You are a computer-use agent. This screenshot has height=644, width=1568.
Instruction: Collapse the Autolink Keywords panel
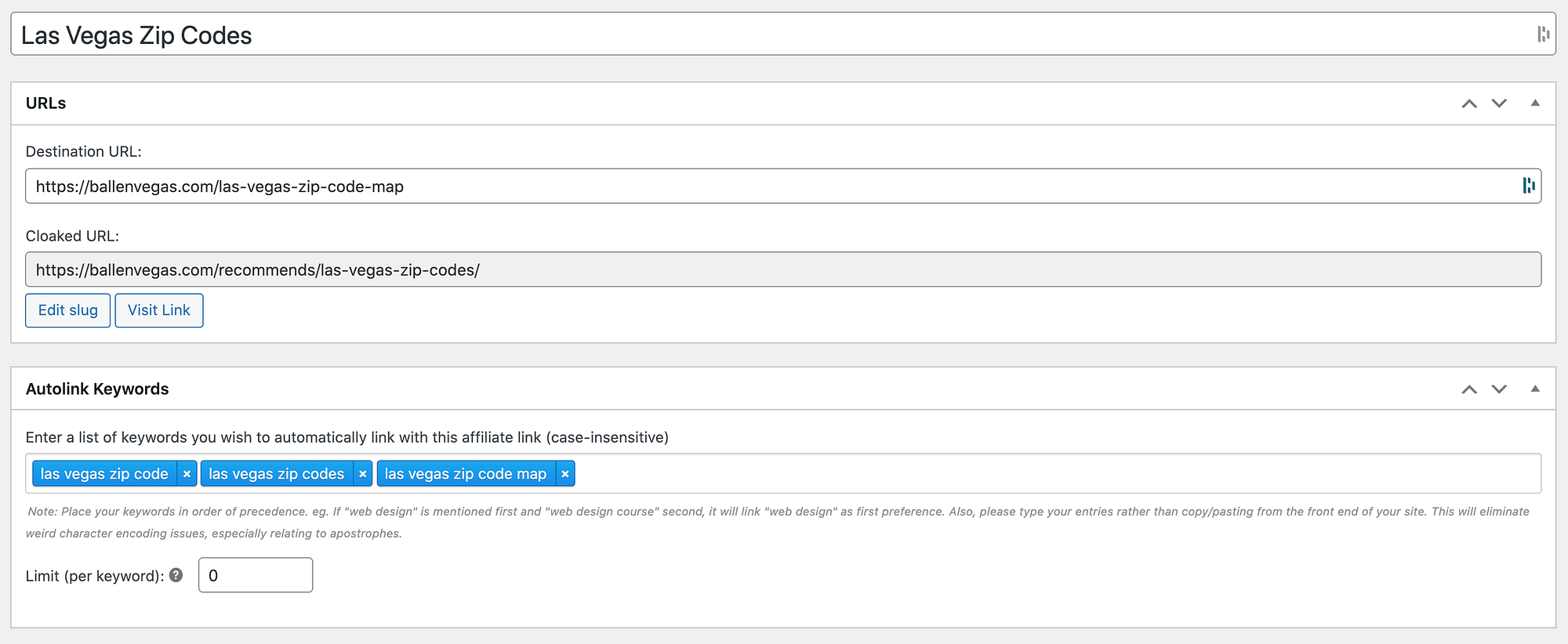(1535, 389)
